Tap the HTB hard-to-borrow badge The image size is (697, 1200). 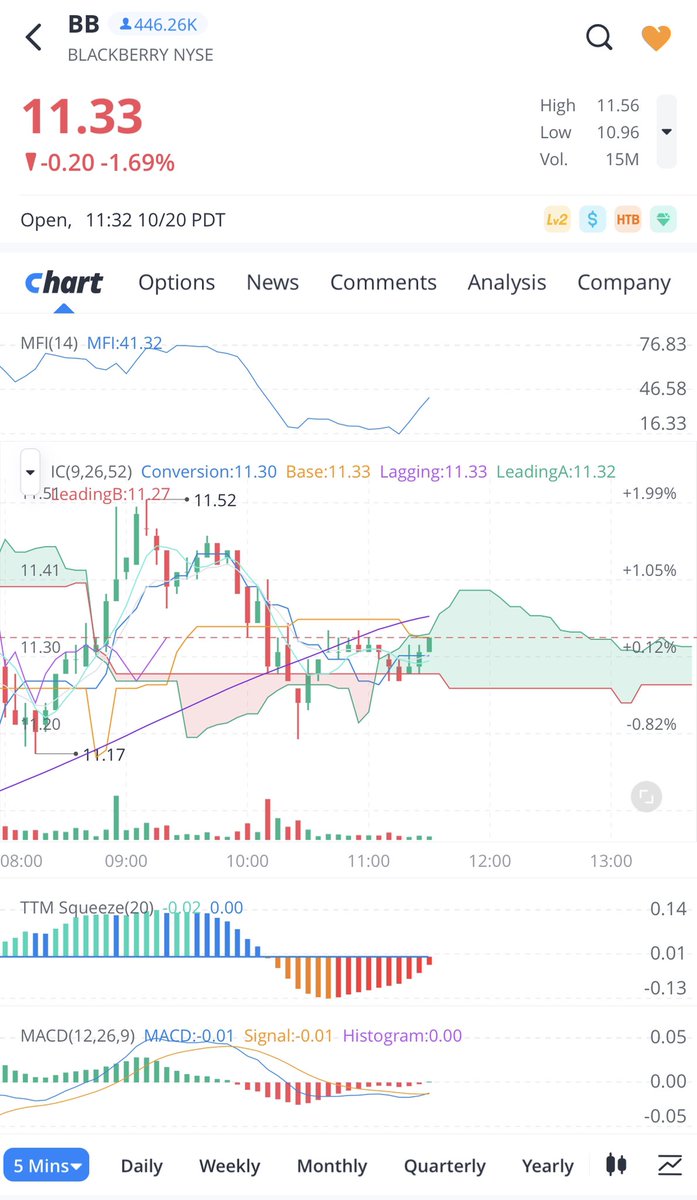coord(628,219)
